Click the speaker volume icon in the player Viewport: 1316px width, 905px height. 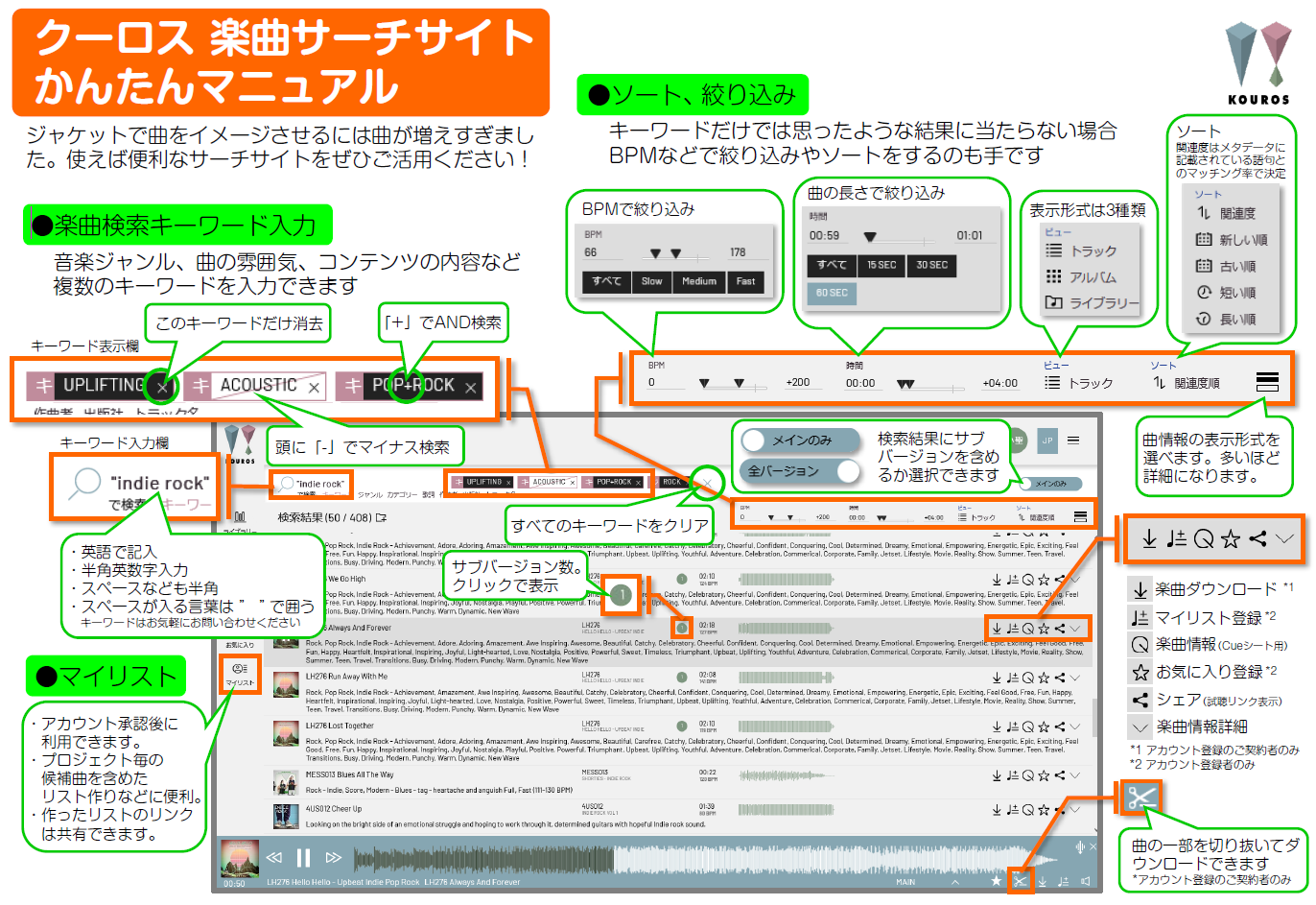tap(1085, 881)
